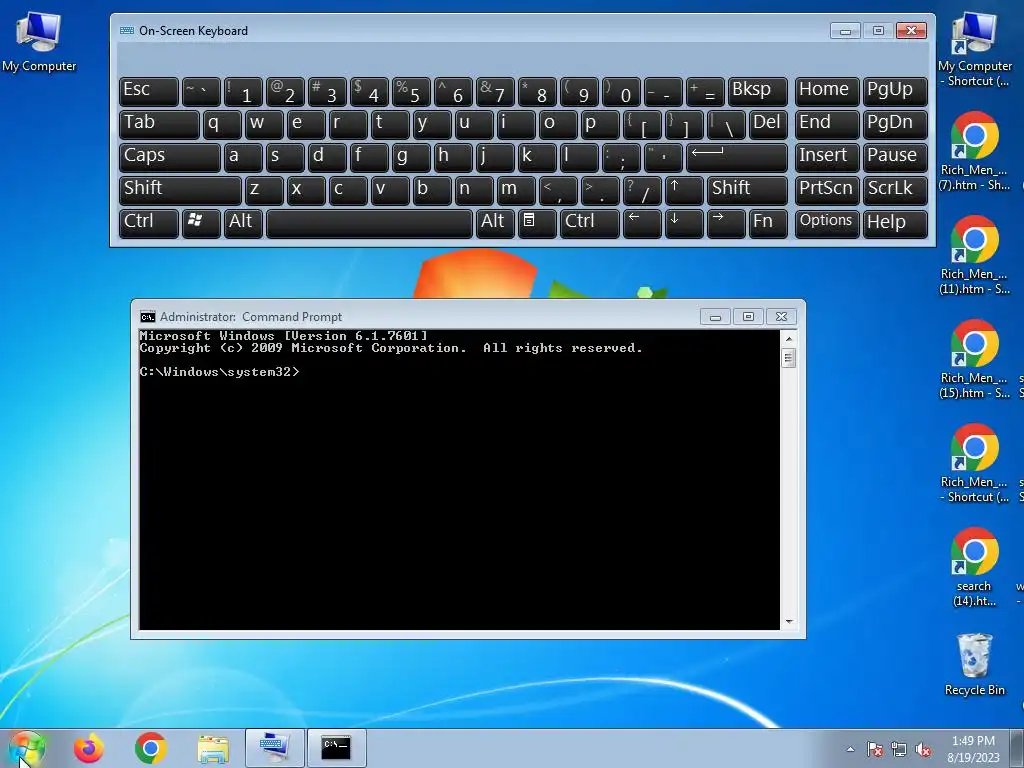The height and width of the screenshot is (768, 1024).
Task: Open search (14).ht Chrome shortcut
Action: click(974, 567)
